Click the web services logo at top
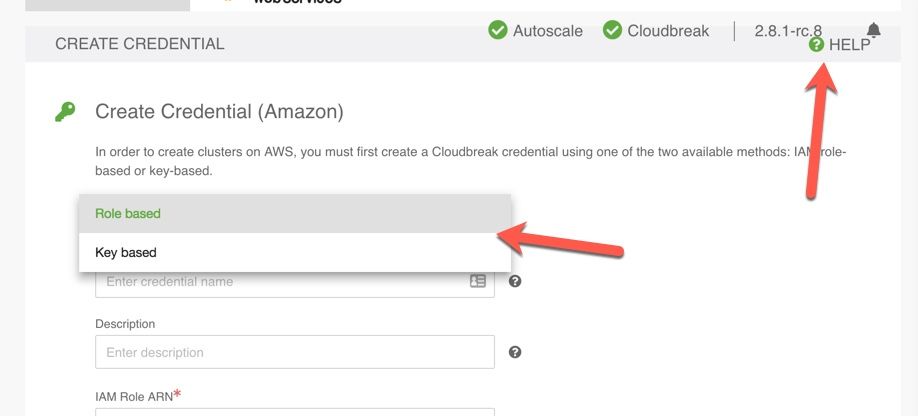This screenshot has width=918, height=416. coord(297,3)
